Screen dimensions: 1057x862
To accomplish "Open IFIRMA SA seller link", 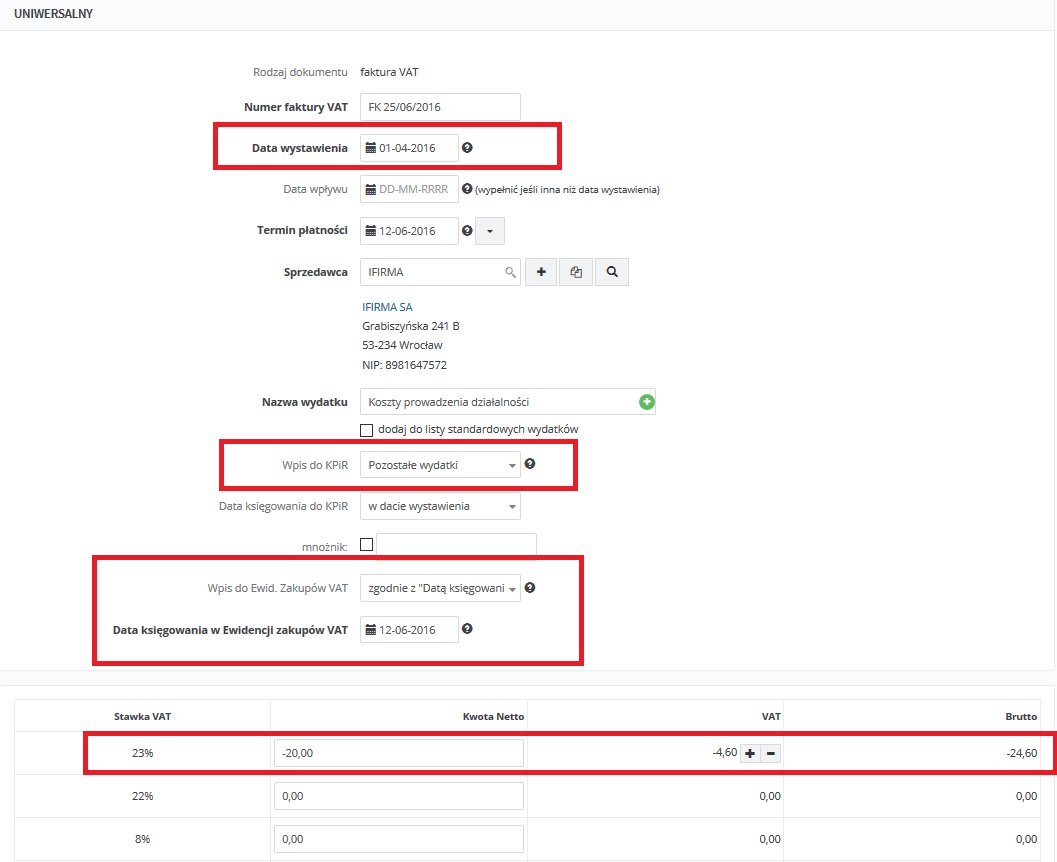I will coord(387,307).
